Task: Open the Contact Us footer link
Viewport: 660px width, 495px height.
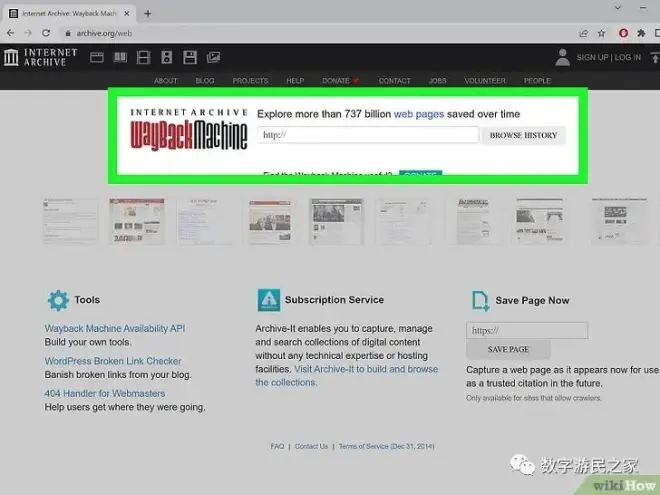Action: point(311,446)
